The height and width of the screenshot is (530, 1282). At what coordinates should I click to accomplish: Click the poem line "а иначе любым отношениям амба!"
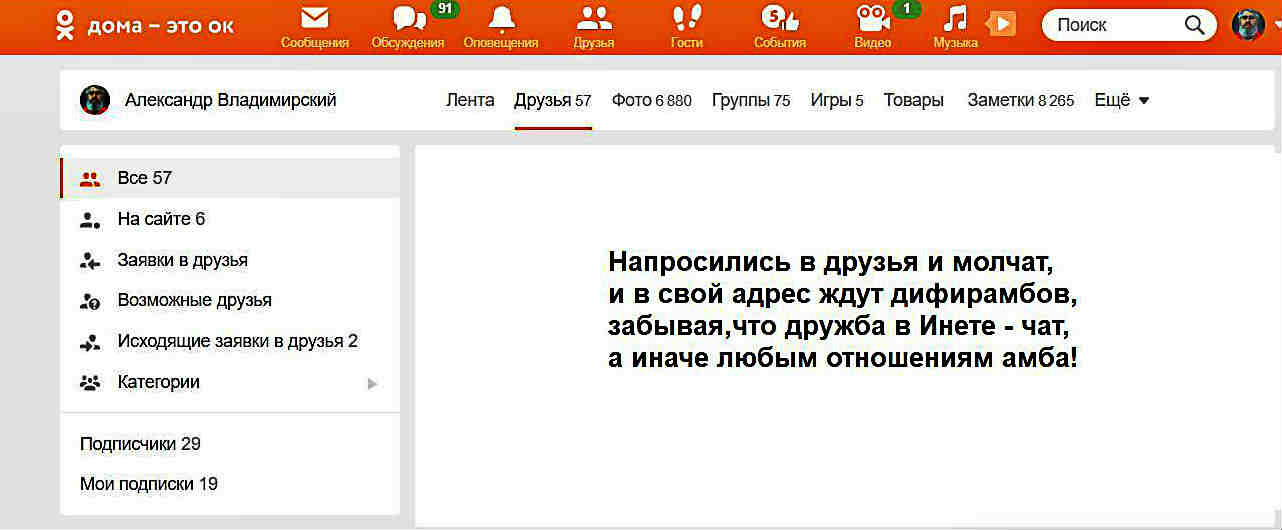coord(843,358)
